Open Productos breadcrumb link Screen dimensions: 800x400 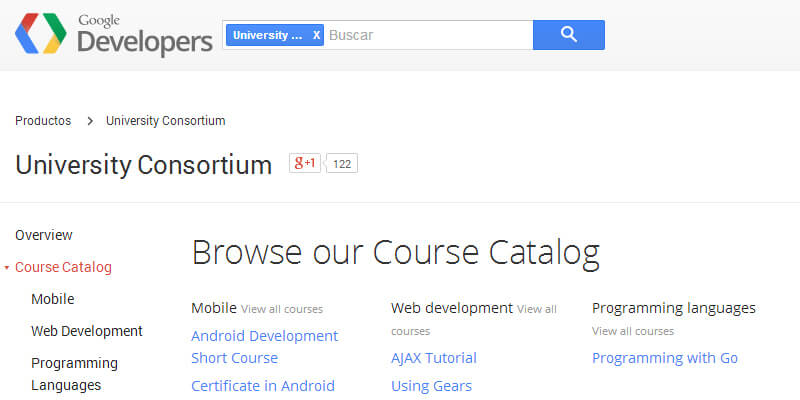tap(43, 121)
